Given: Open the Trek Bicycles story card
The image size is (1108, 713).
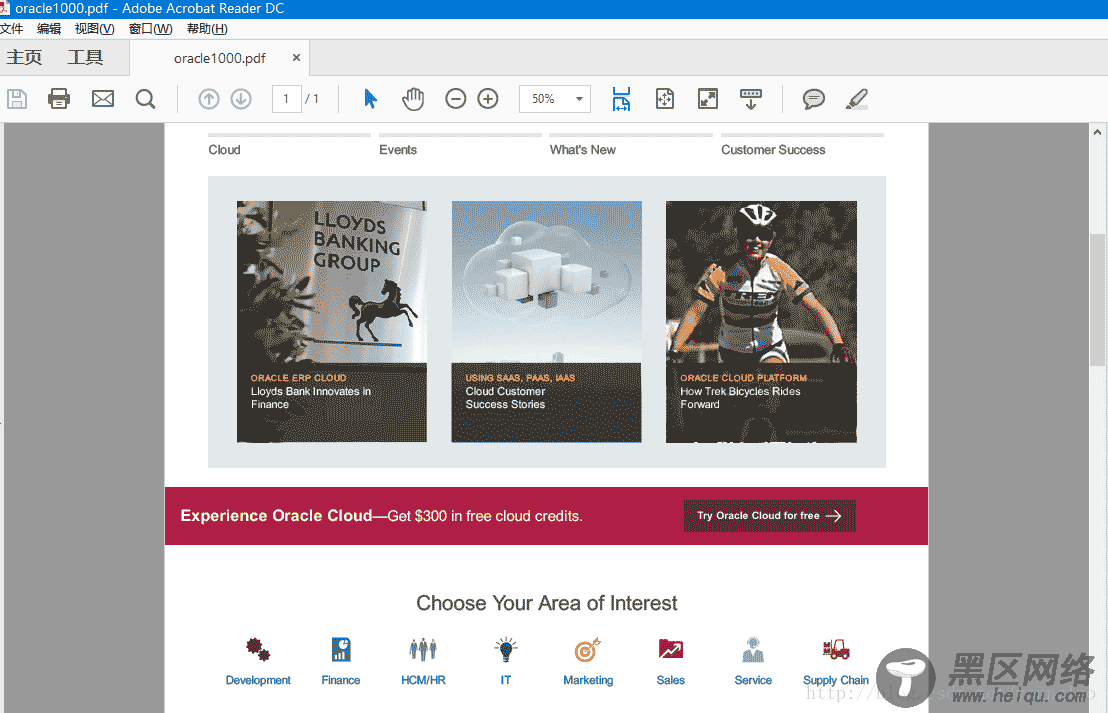Looking at the screenshot, I should tap(761, 322).
